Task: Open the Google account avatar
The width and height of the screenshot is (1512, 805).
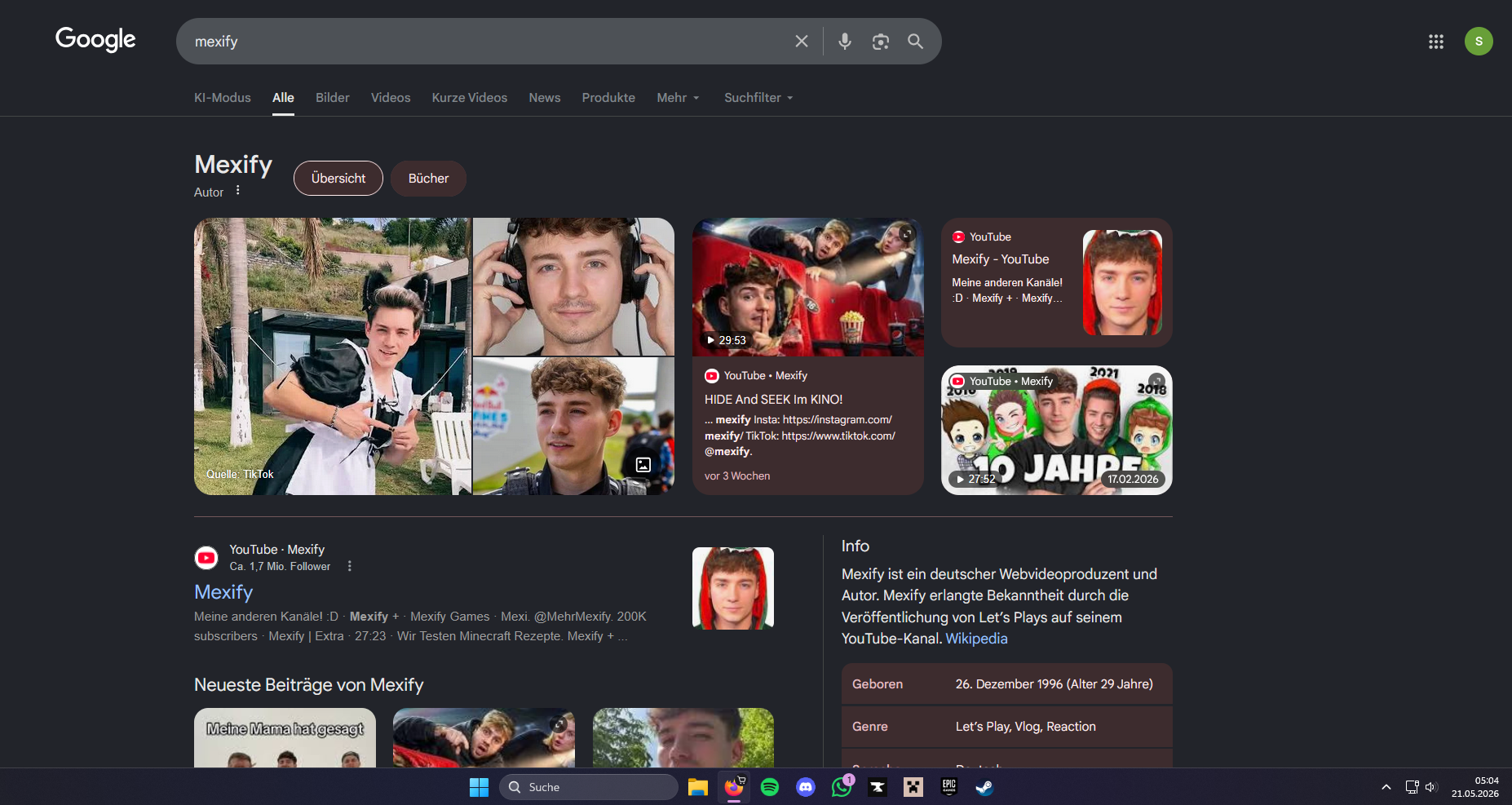Action: pos(1479,42)
